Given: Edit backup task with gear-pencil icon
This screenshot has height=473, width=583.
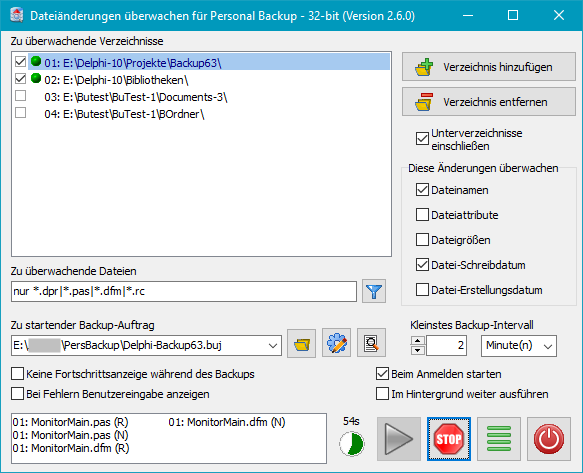Looking at the screenshot, I should pos(336,343).
